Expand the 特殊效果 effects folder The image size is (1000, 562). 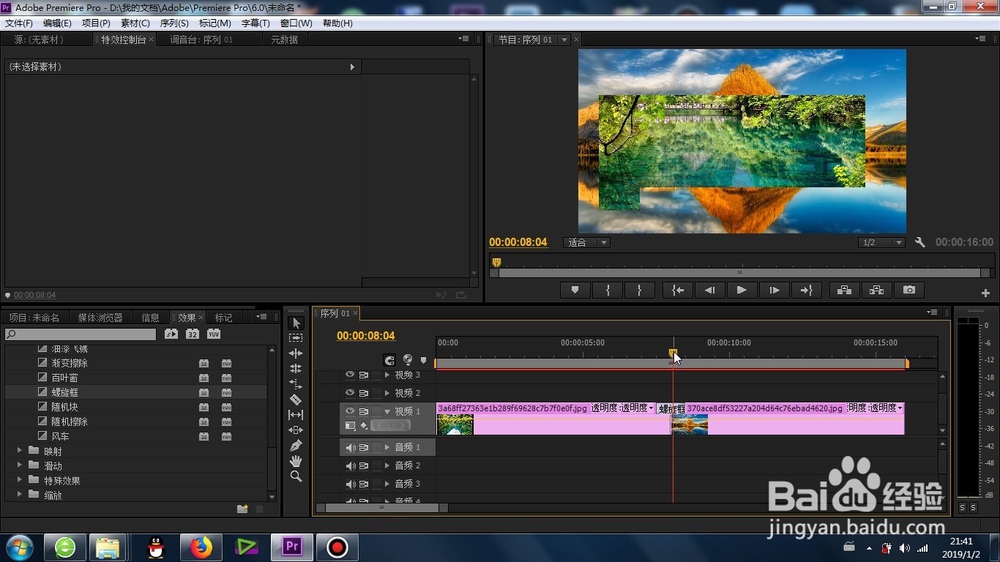tap(19, 480)
